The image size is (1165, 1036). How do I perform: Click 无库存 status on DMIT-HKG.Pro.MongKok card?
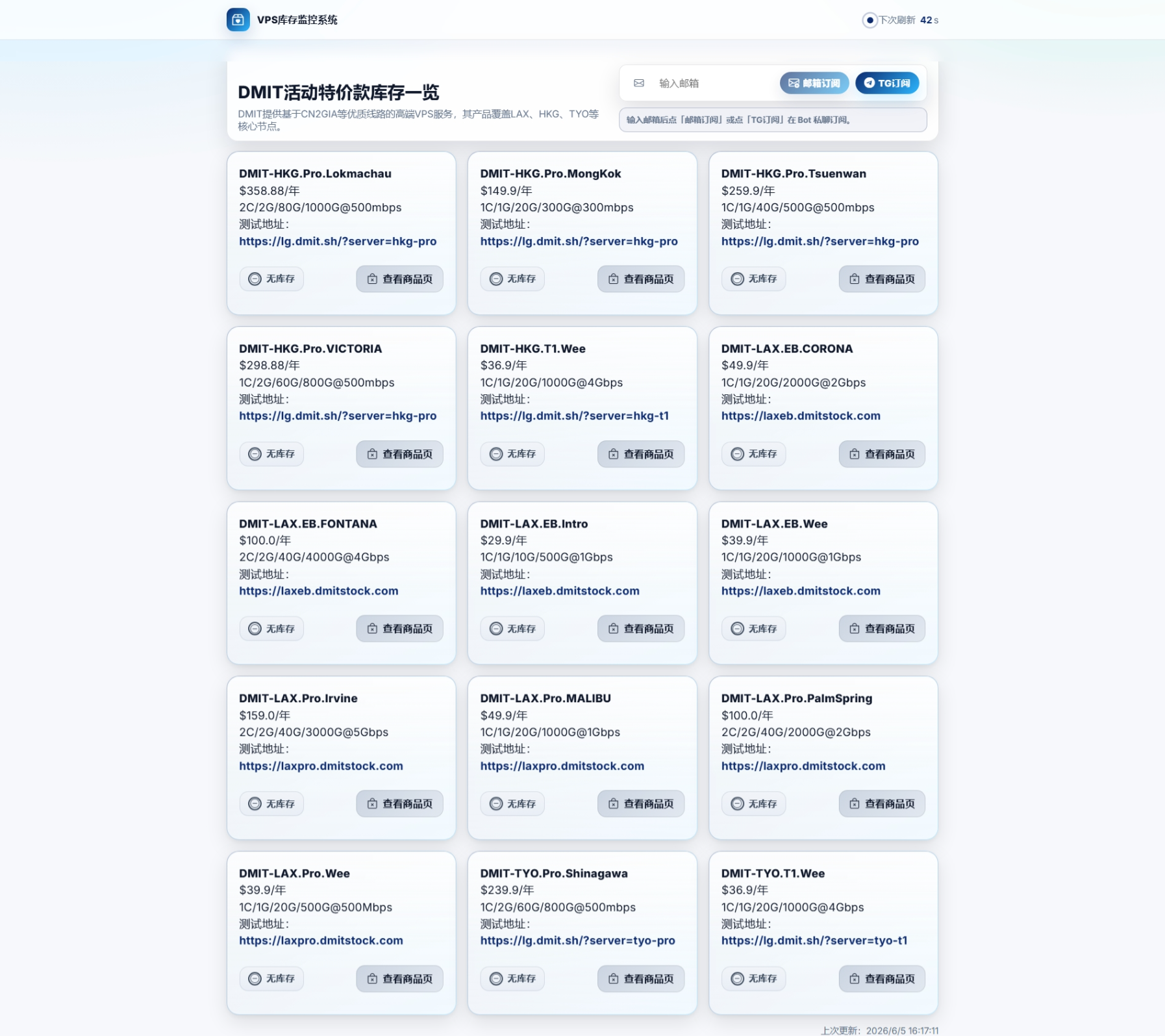[x=512, y=279]
